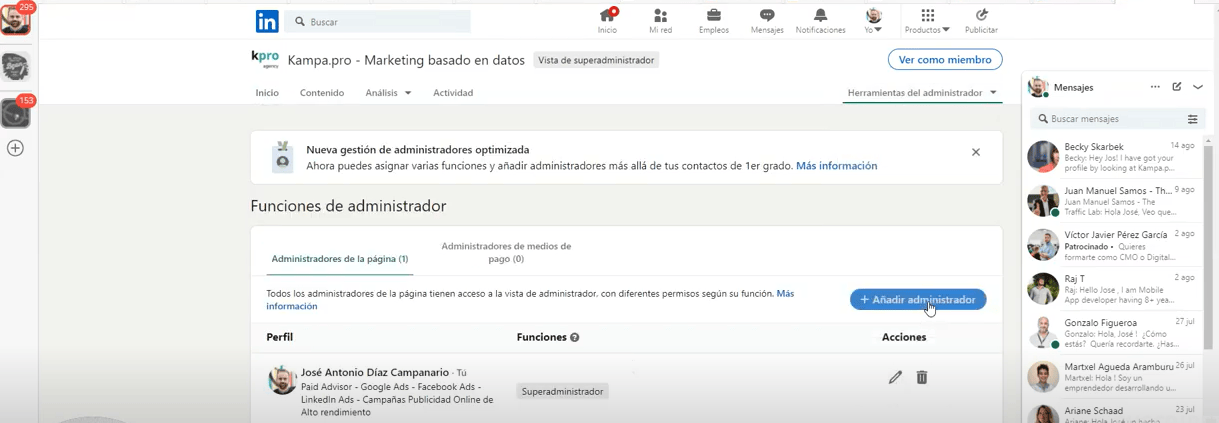Open message filter settings icon

point(1192,119)
